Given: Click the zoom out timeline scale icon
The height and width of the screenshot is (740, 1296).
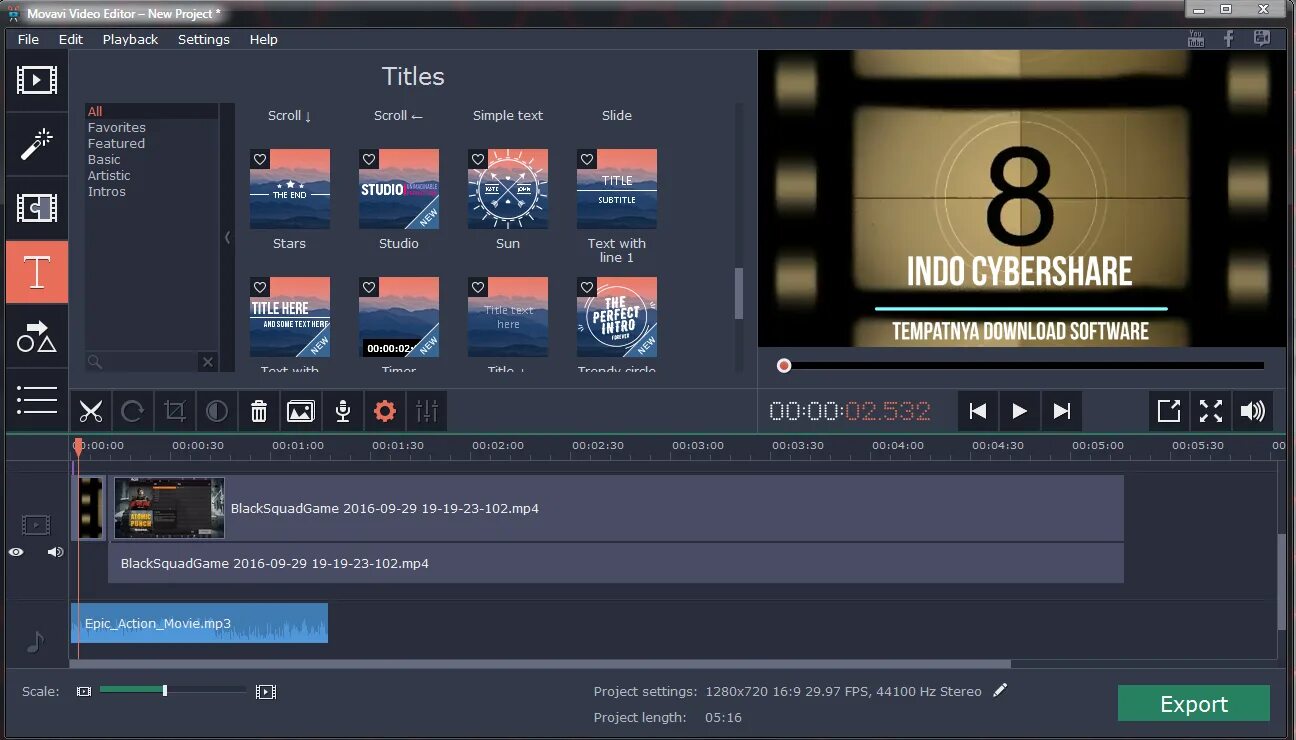Looking at the screenshot, I should point(84,691).
